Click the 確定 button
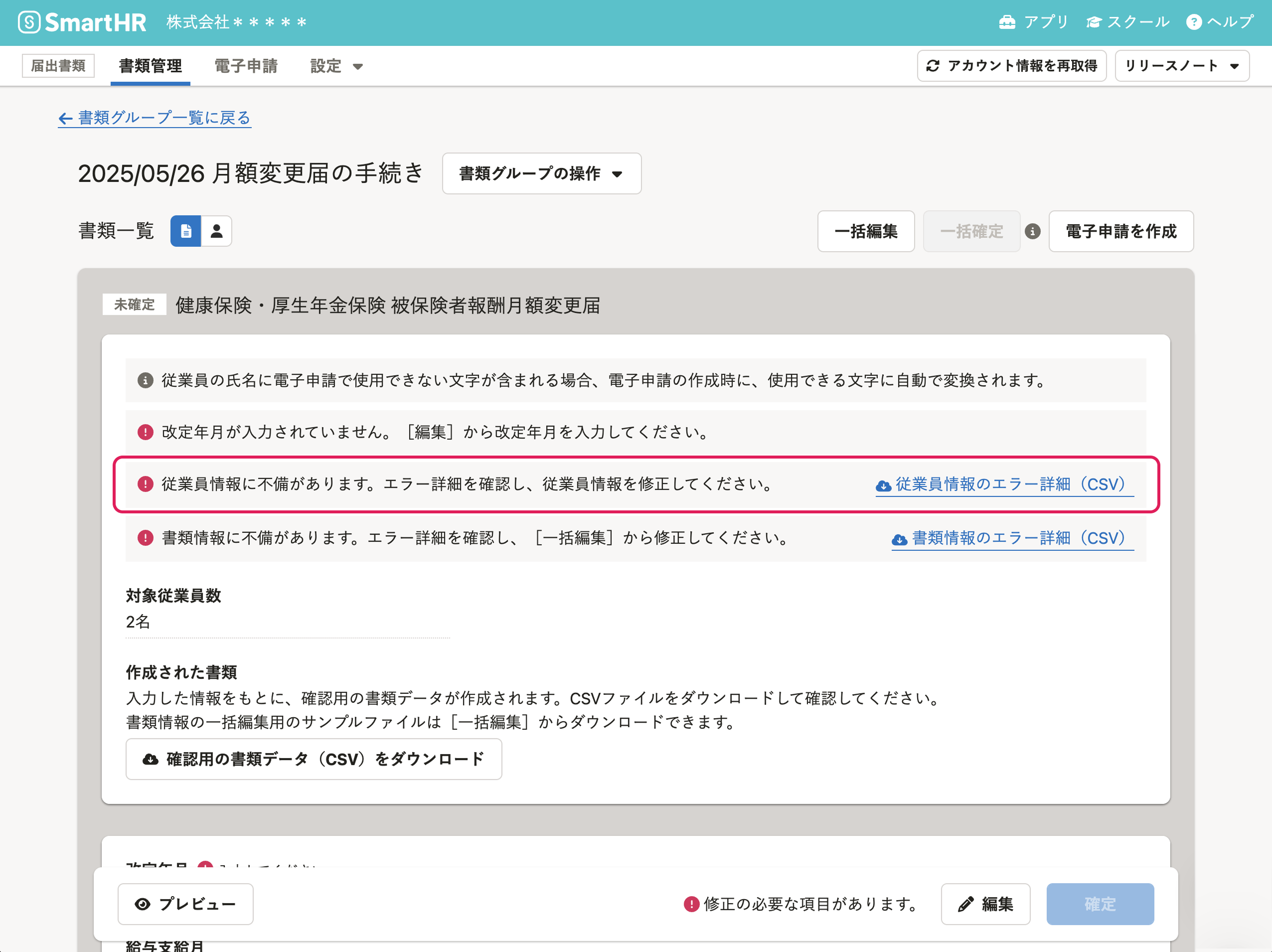This screenshot has width=1272, height=952. 1100,904
